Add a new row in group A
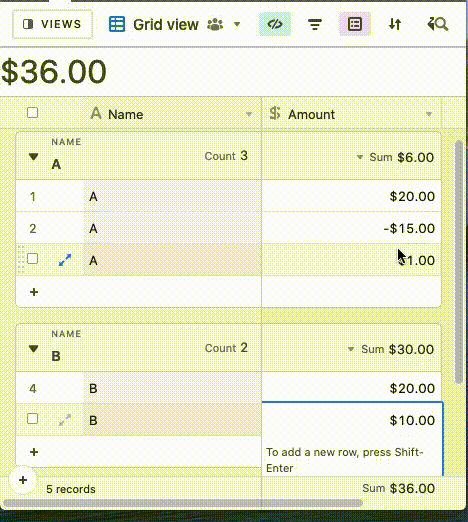The image size is (468, 522). (34, 292)
